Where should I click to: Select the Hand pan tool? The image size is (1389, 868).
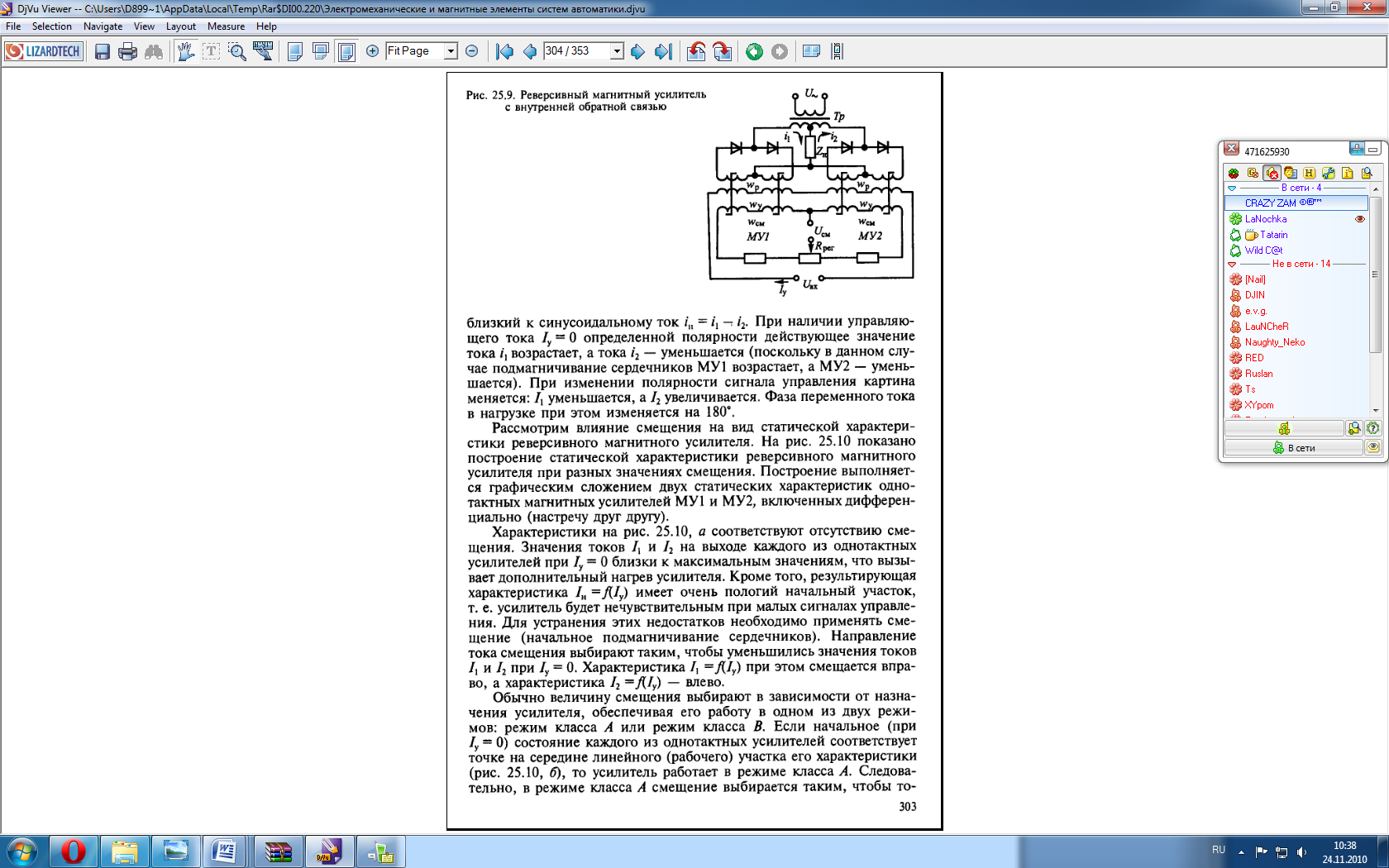click(x=185, y=51)
